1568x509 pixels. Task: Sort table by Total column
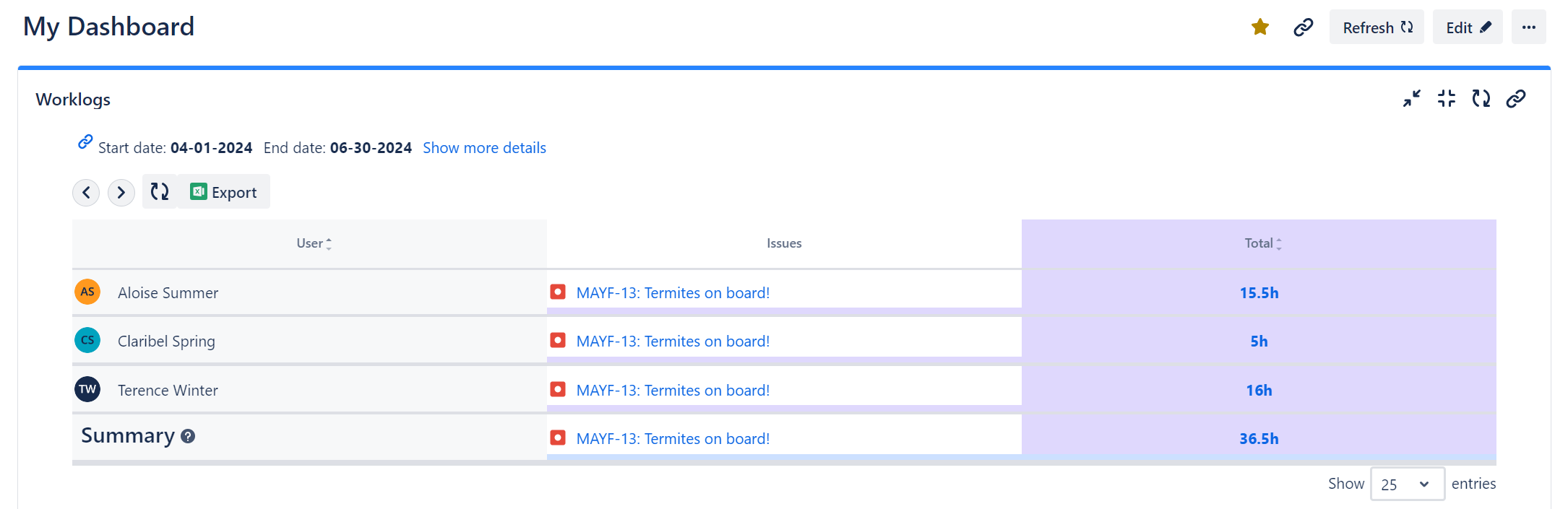[x=1262, y=243]
